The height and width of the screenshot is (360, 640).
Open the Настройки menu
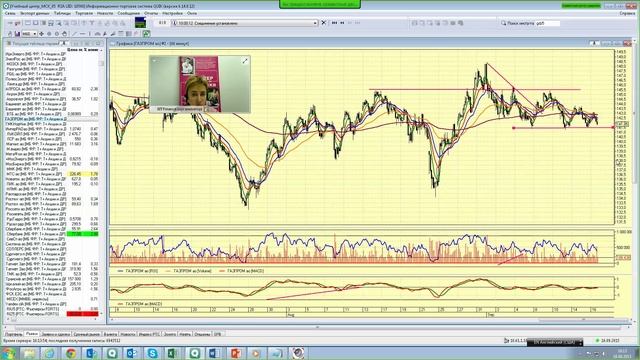pyautogui.click(x=172, y=13)
